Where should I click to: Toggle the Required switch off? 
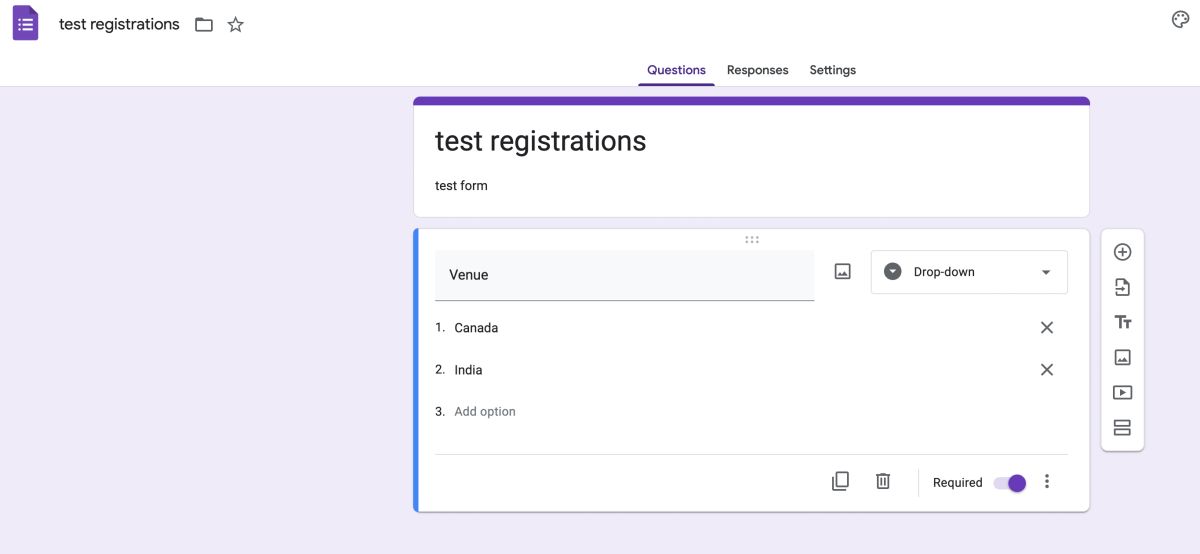(x=1009, y=483)
